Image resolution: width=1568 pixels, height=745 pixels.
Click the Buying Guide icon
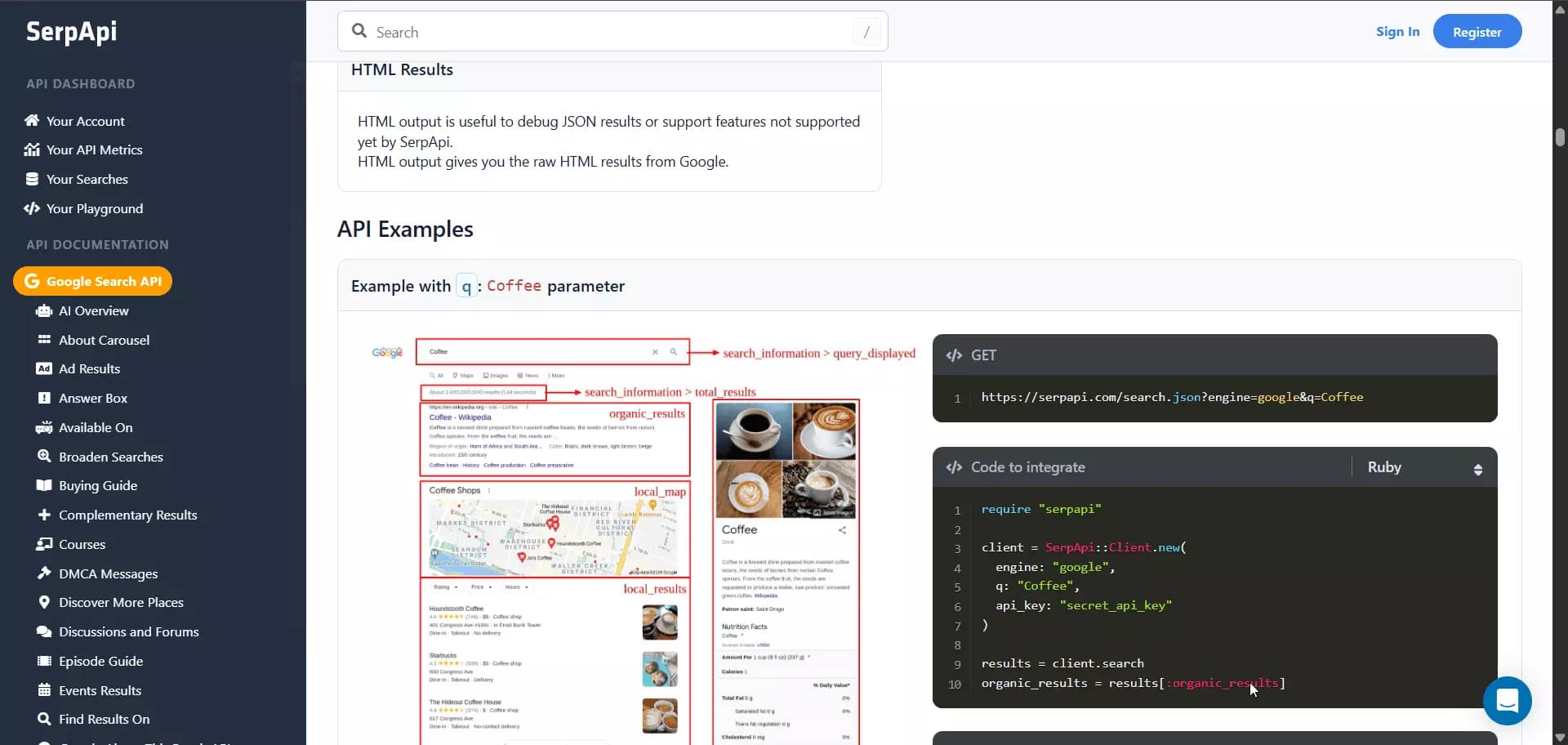point(42,485)
